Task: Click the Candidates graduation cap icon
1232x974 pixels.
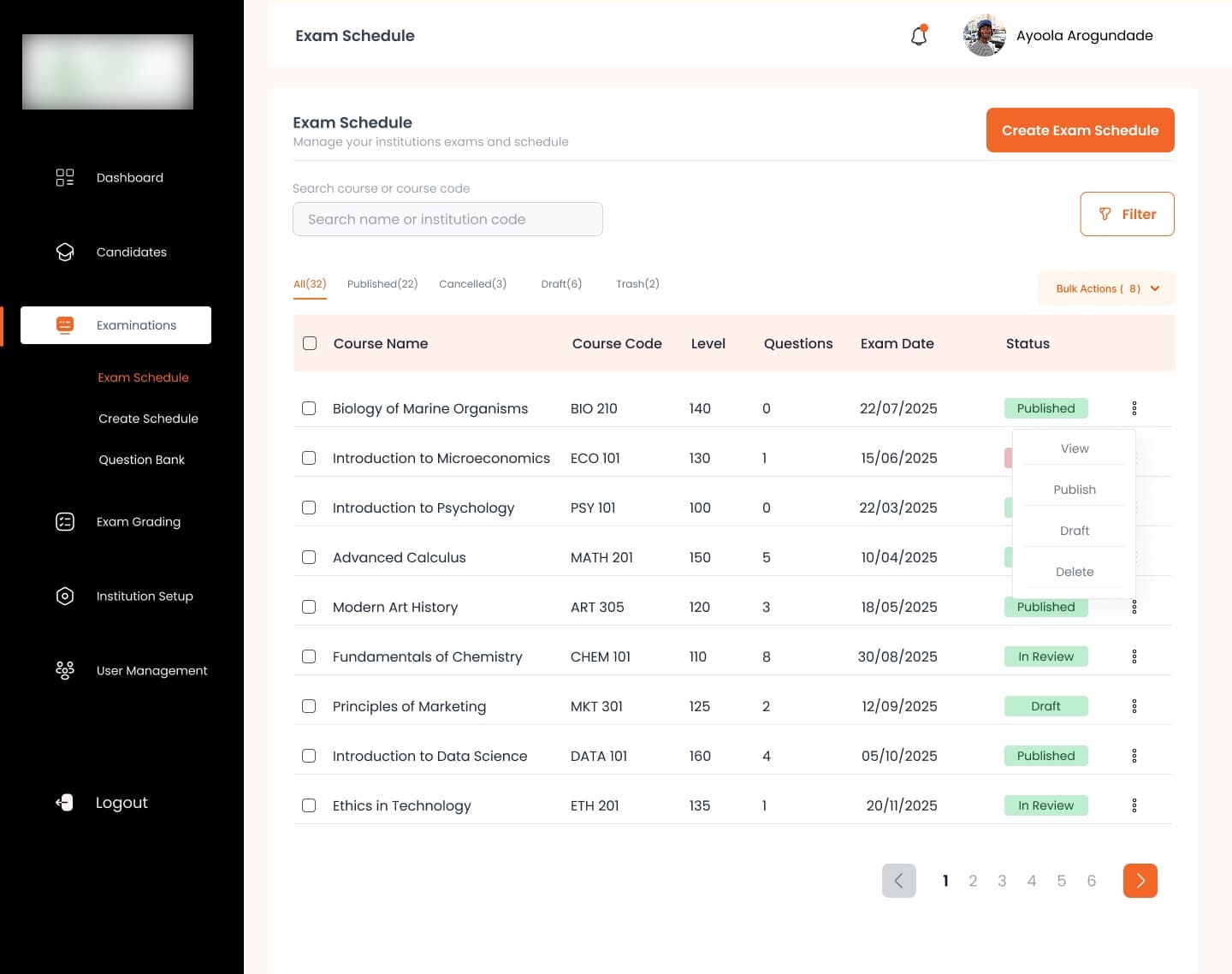Action: click(65, 252)
